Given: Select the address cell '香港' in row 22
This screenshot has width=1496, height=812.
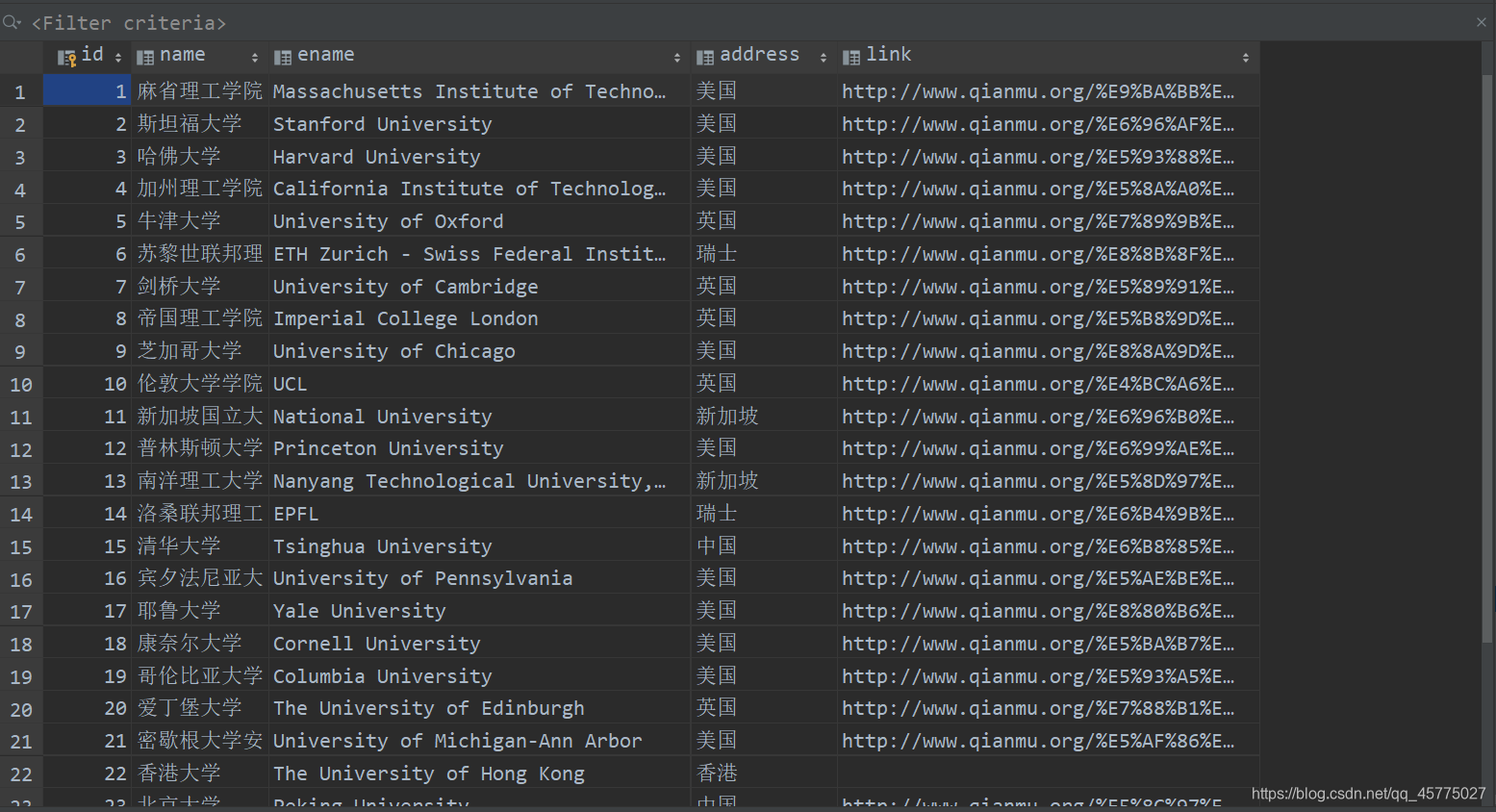Looking at the screenshot, I should (764, 774).
